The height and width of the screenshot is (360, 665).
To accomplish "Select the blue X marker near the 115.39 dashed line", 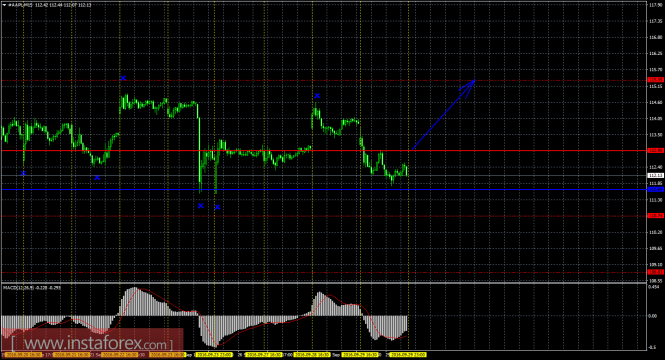I will [123, 78].
